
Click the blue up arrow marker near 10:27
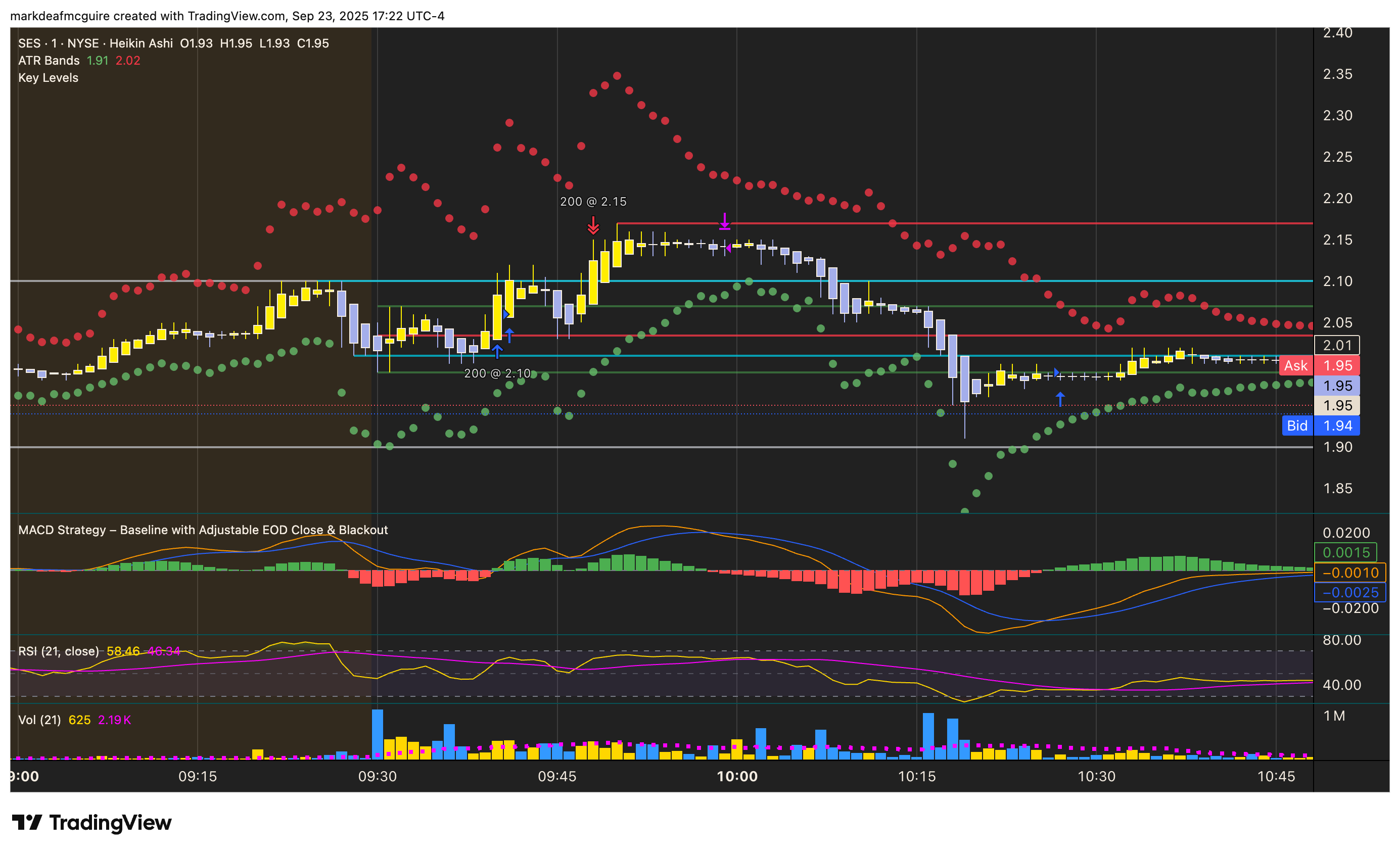[1060, 399]
